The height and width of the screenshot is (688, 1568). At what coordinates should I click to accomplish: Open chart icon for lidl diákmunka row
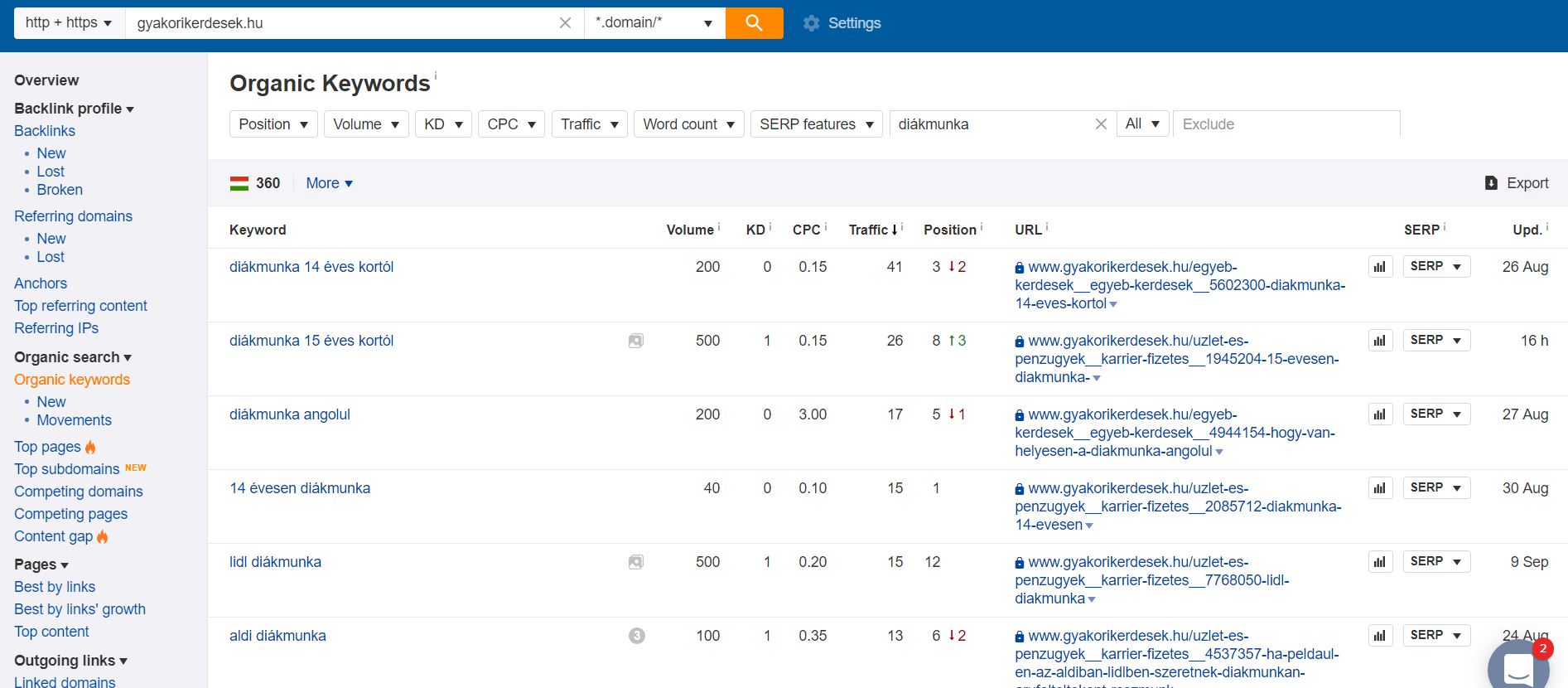1380,562
